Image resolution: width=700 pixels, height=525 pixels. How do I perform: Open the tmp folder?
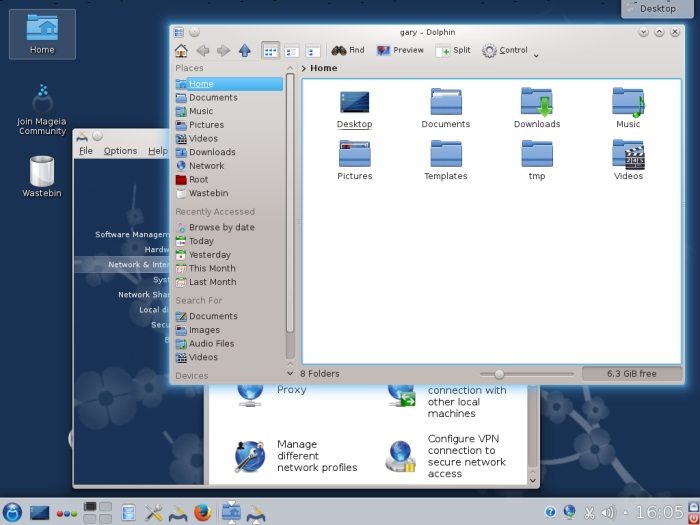pyautogui.click(x=537, y=161)
